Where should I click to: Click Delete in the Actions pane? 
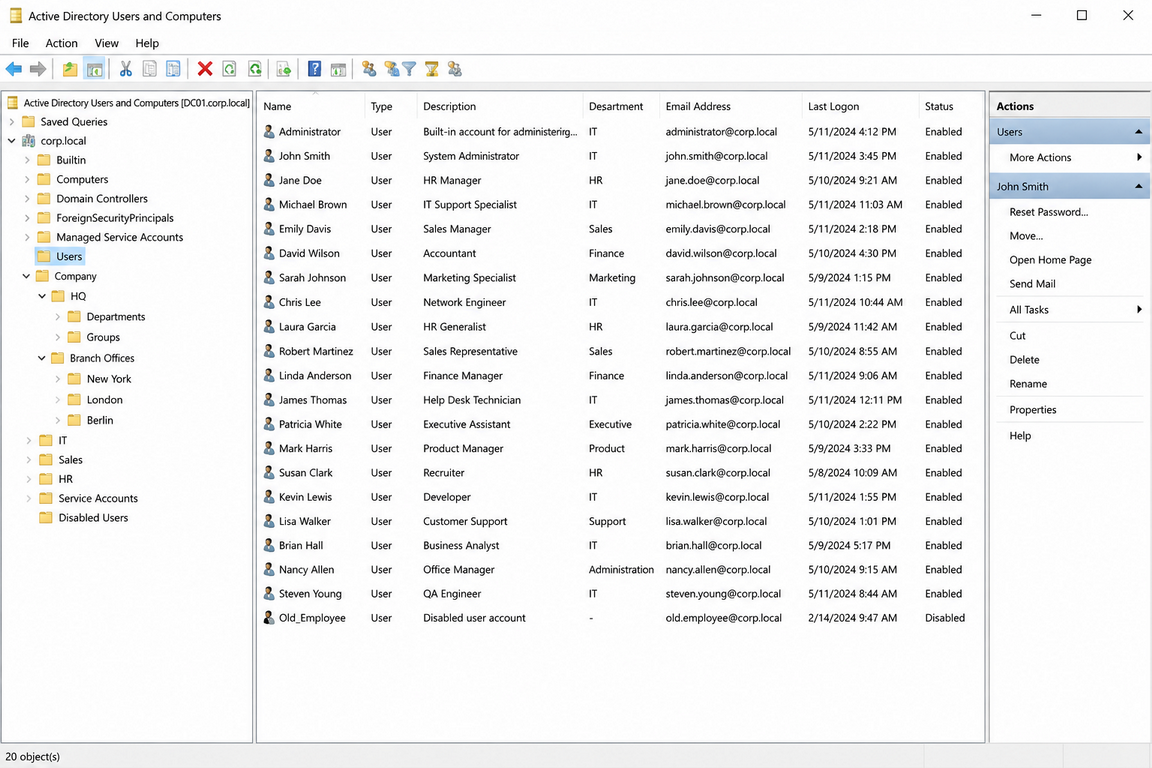(1024, 359)
